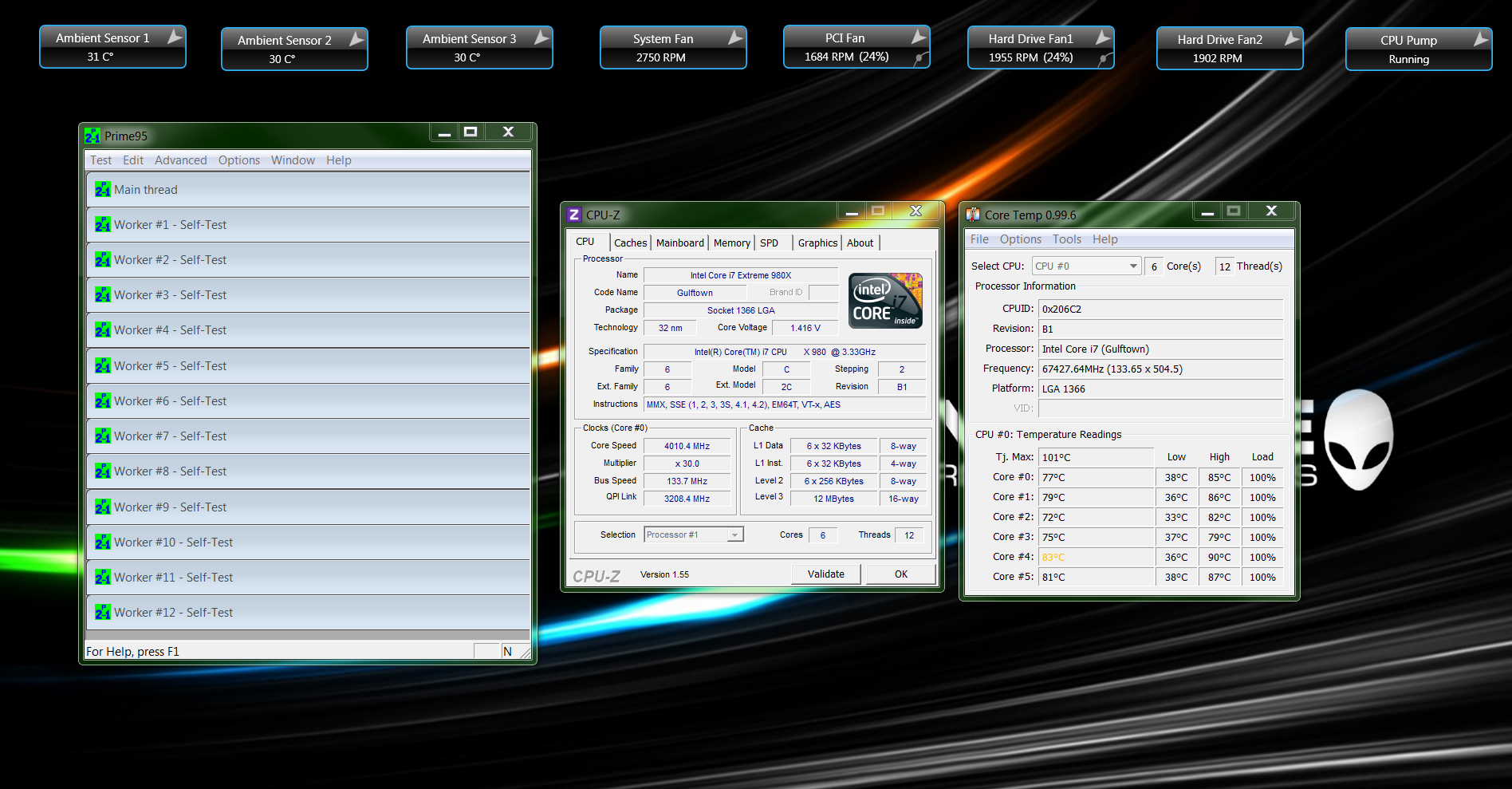Click the arrow icon on Ambient Sensor 2 widget
This screenshot has width=1512, height=789.
click(356, 39)
